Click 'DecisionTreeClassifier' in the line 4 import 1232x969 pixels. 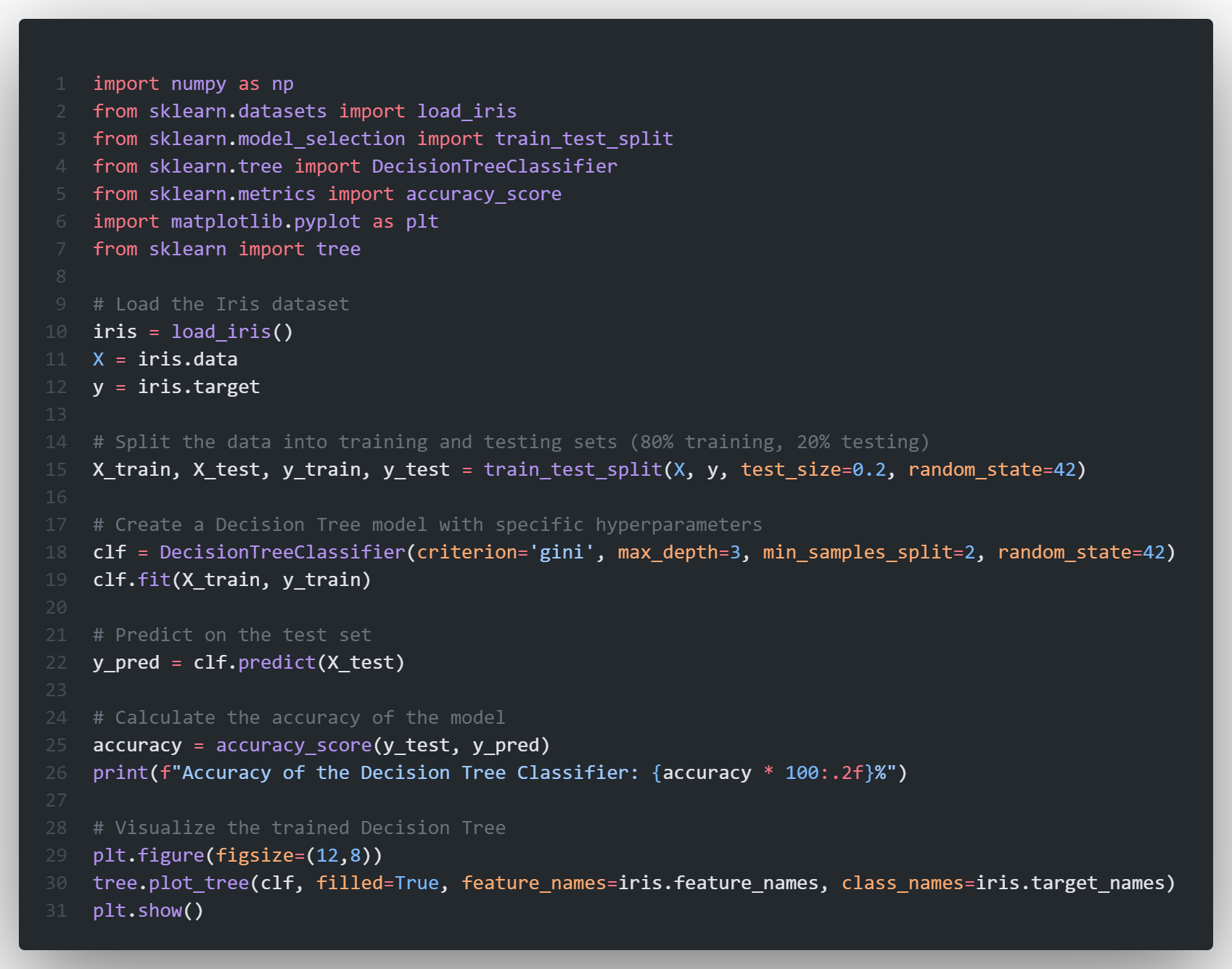pyautogui.click(x=495, y=167)
